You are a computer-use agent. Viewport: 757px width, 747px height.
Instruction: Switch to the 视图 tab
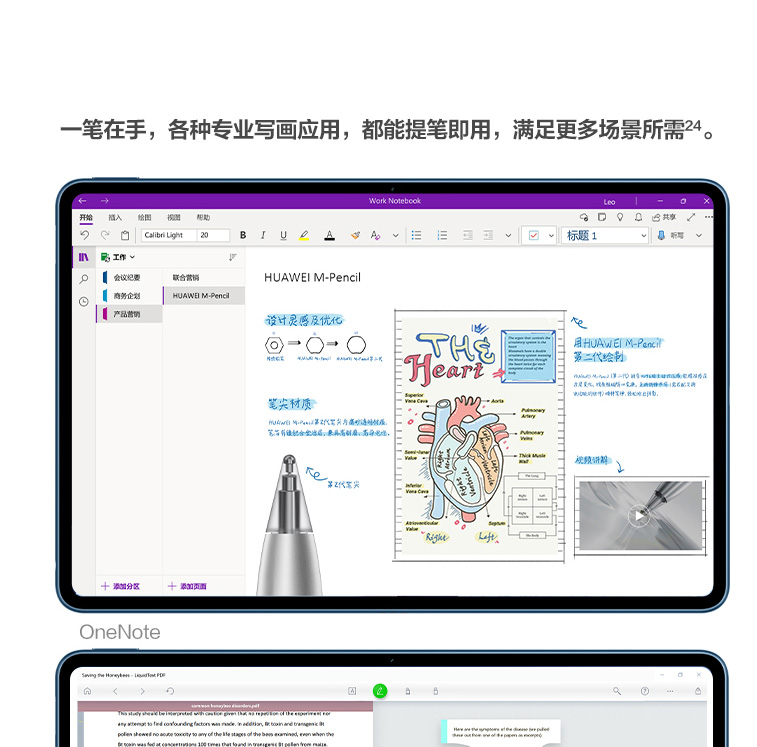click(x=174, y=217)
